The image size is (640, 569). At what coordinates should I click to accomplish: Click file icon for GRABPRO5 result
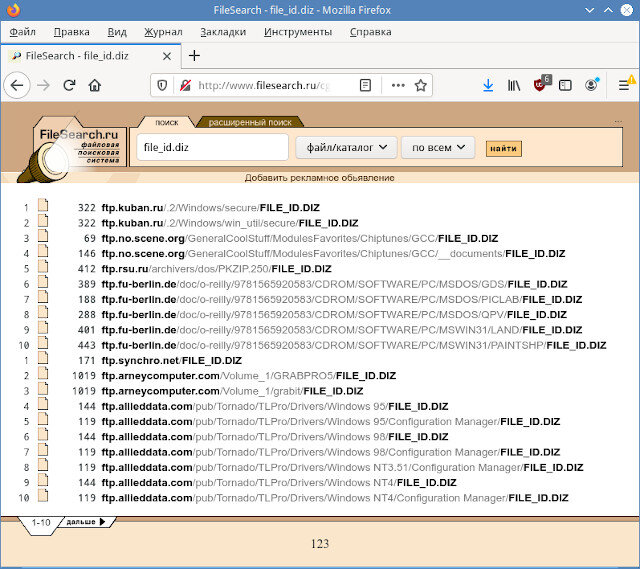click(x=43, y=373)
